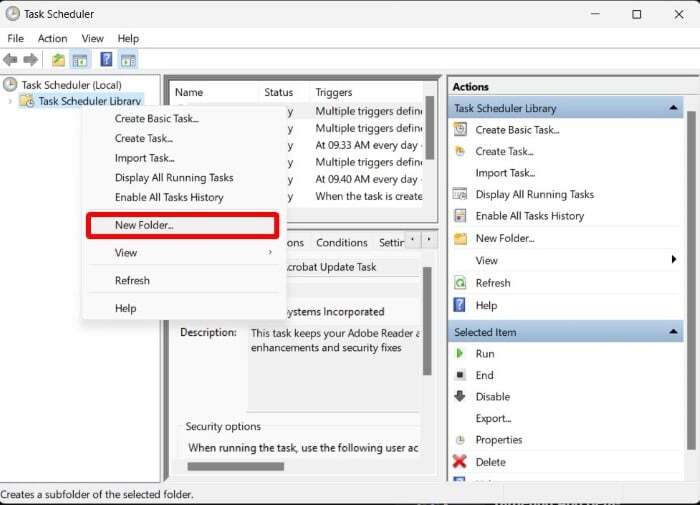Click Enable All Tasks History icon in Actions
Viewport: 700px width, 505px height.
click(460, 216)
